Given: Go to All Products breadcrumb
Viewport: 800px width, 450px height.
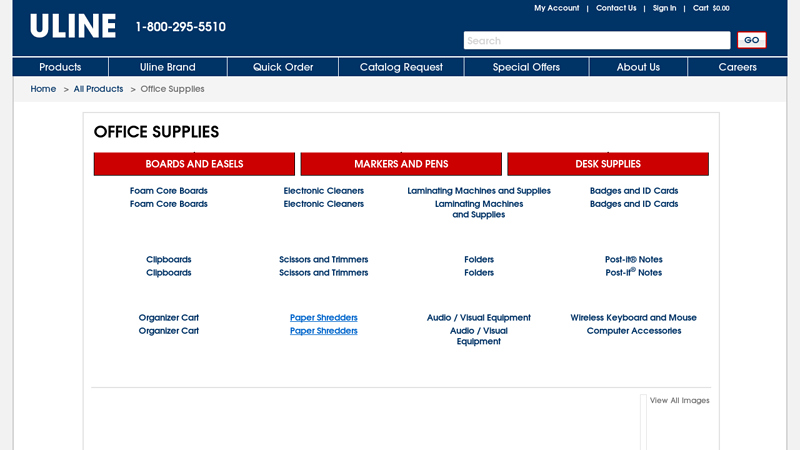Looking at the screenshot, I should coord(98,89).
